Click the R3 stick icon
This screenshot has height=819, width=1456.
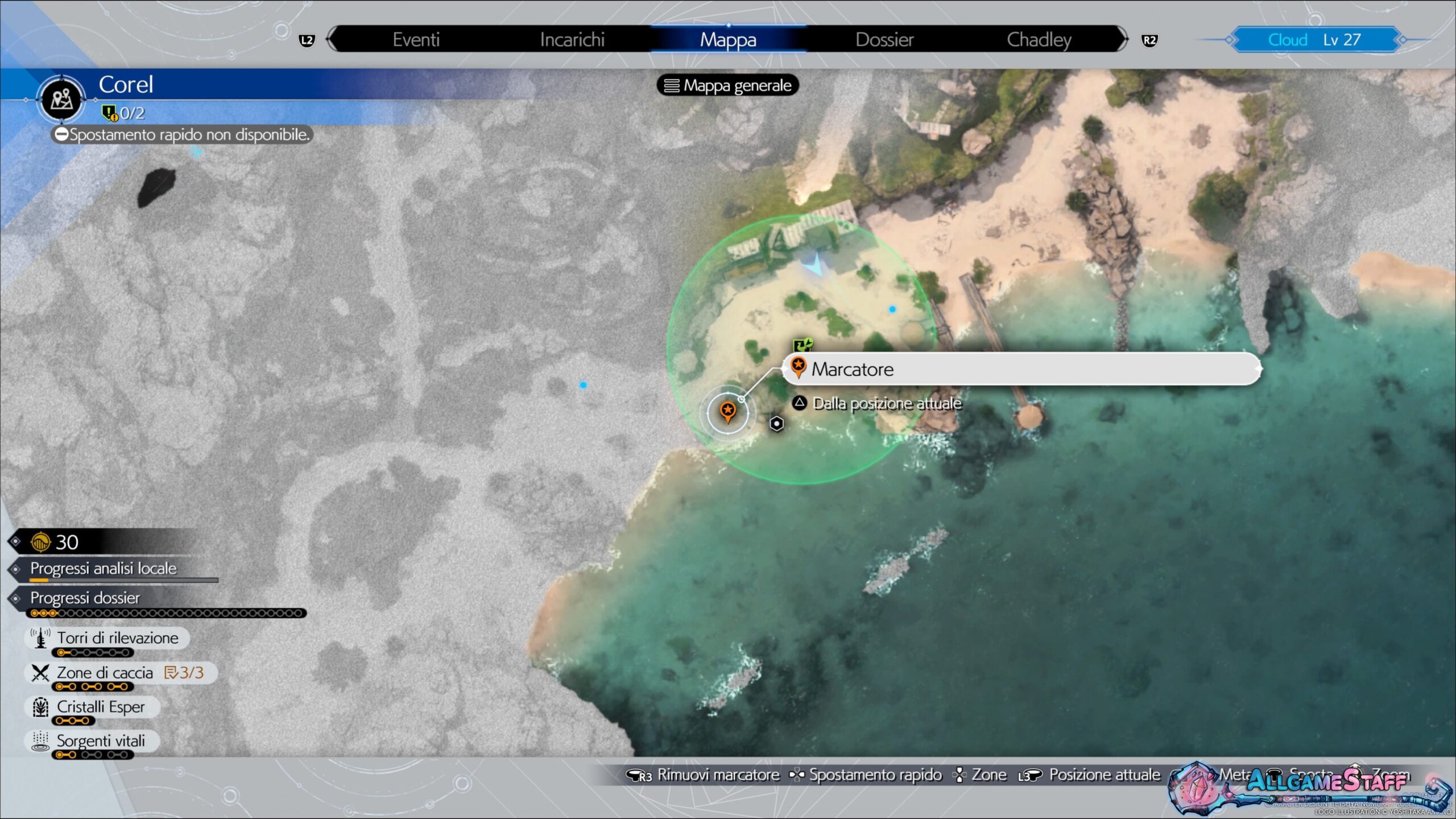pos(639,776)
